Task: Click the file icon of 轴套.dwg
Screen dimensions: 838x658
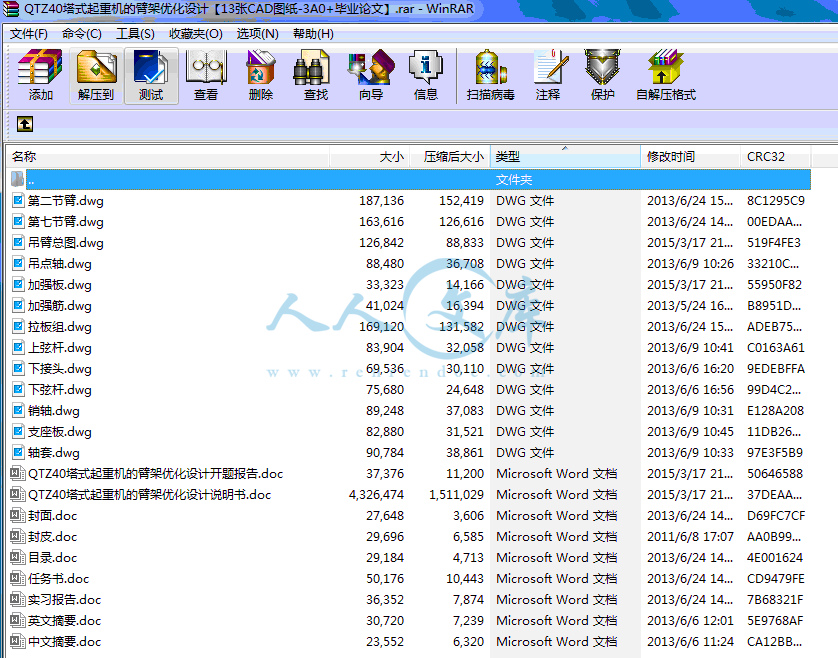Action: point(18,453)
